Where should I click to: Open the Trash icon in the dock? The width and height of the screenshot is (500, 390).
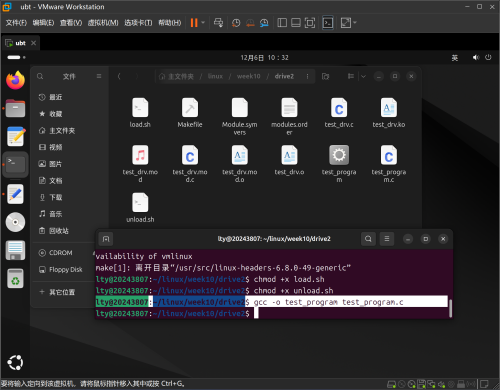point(15,278)
